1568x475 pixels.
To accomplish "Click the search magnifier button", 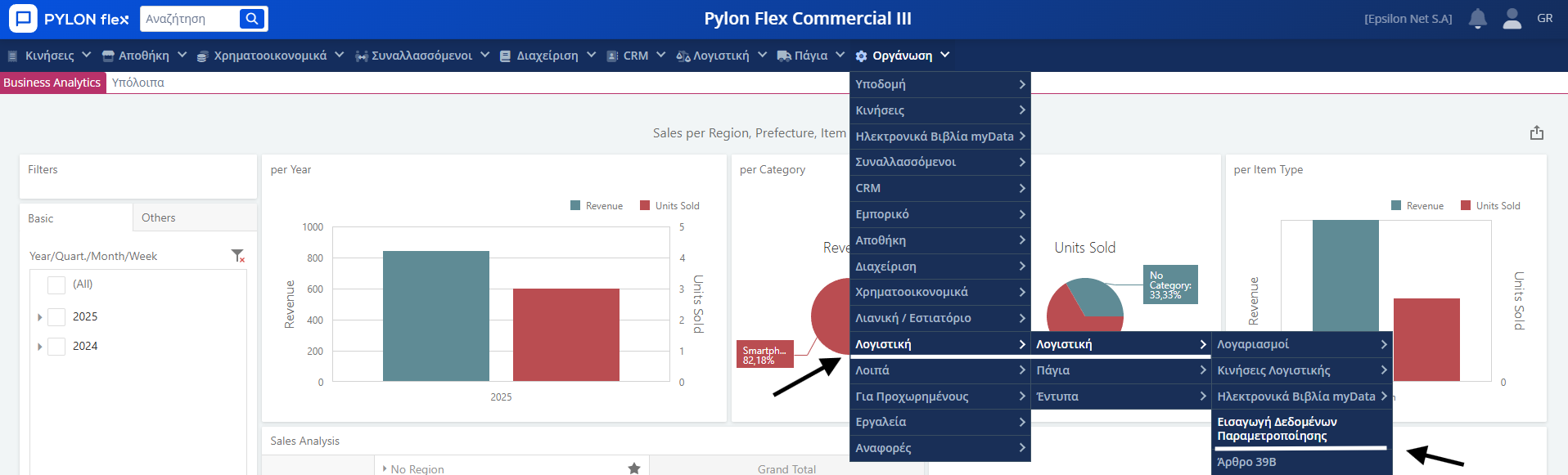I will tap(252, 18).
